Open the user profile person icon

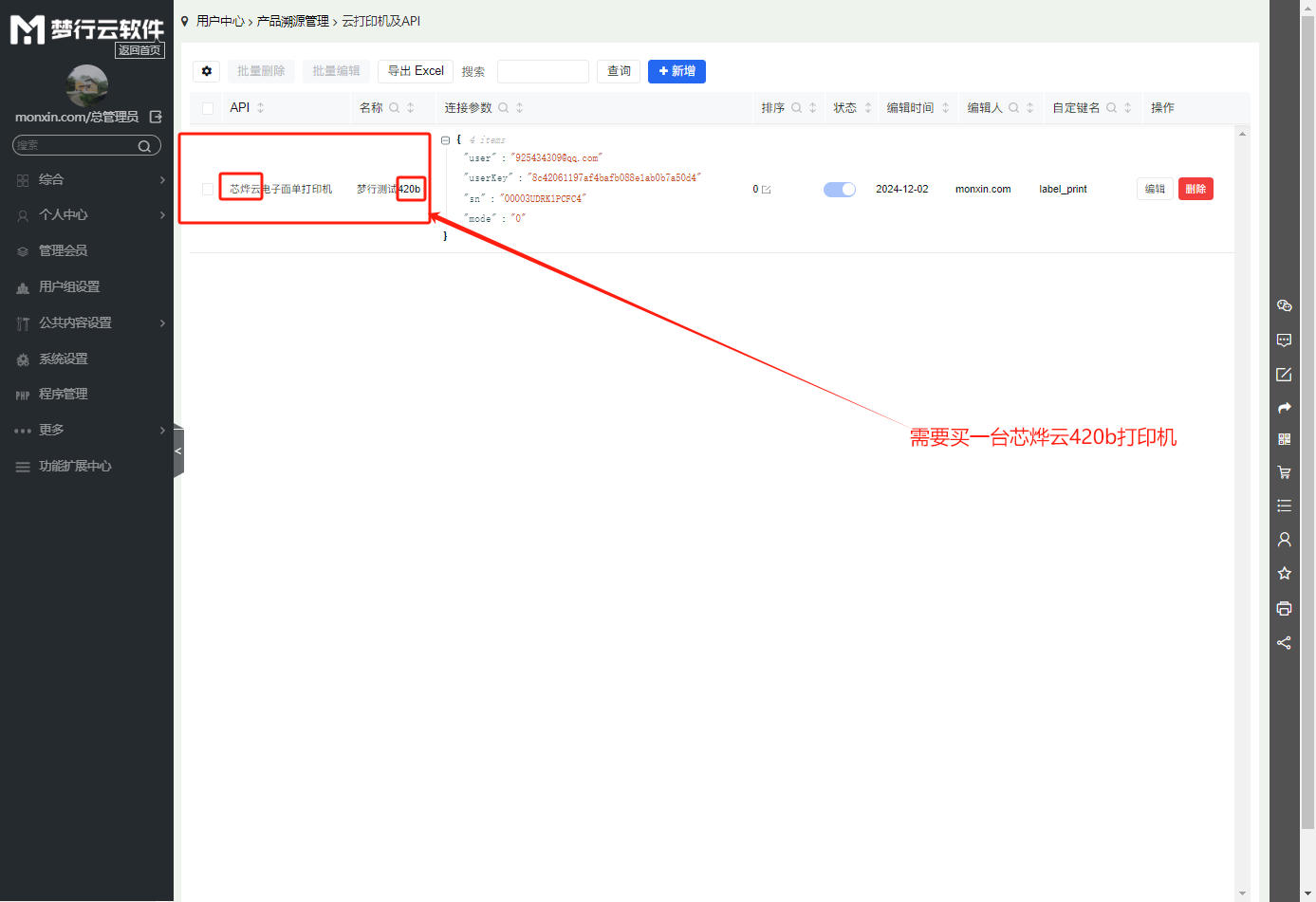[x=1284, y=539]
